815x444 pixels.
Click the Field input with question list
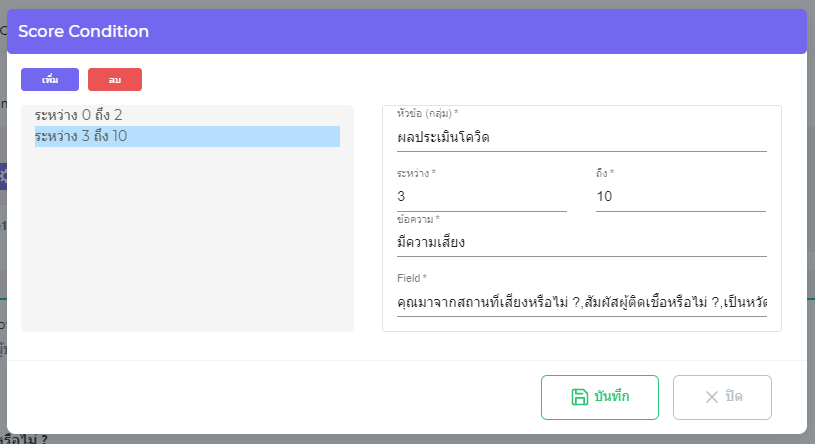click(x=581, y=301)
